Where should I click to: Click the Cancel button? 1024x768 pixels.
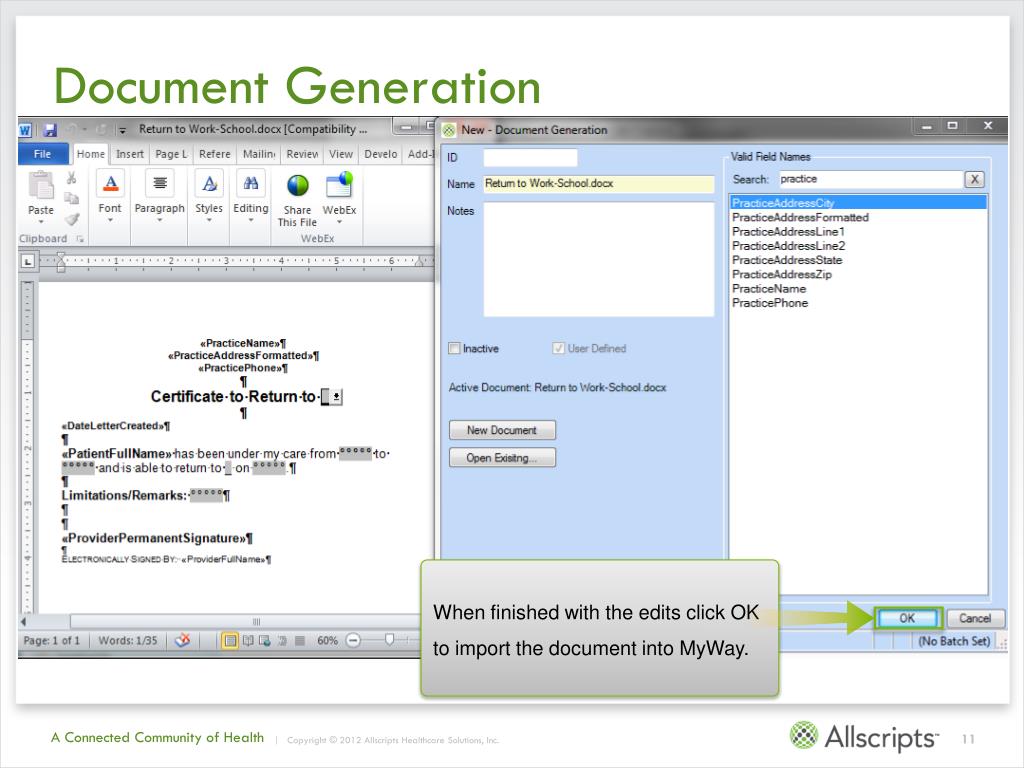pos(974,618)
